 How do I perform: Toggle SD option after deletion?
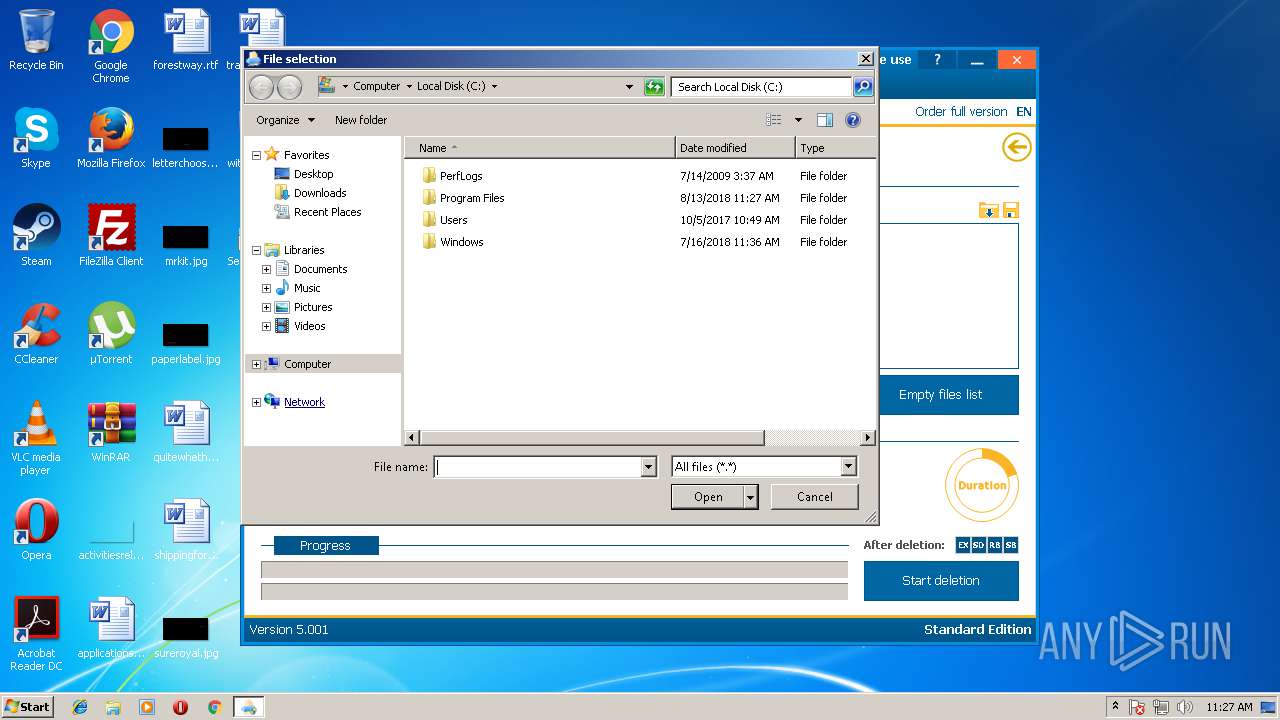point(979,545)
